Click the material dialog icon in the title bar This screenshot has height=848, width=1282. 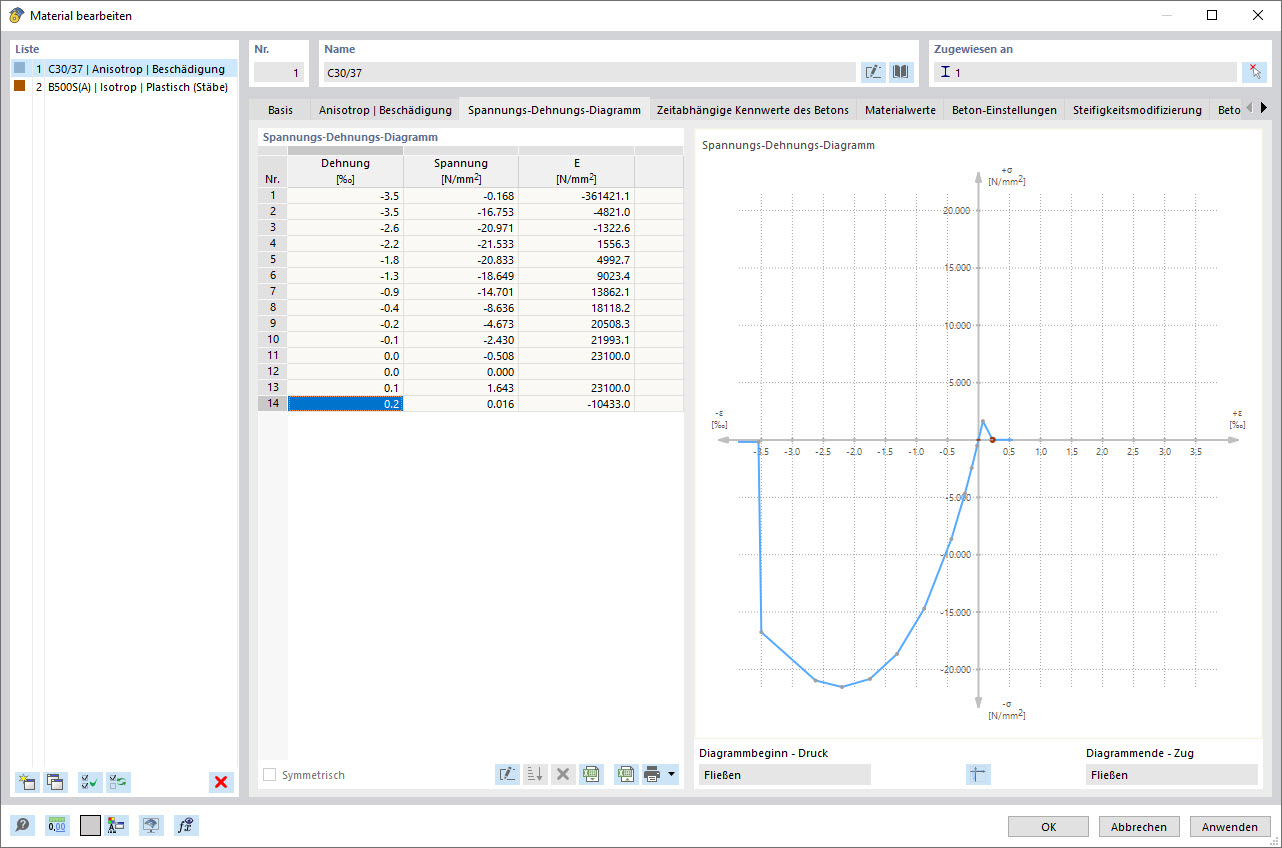[x=16, y=15]
